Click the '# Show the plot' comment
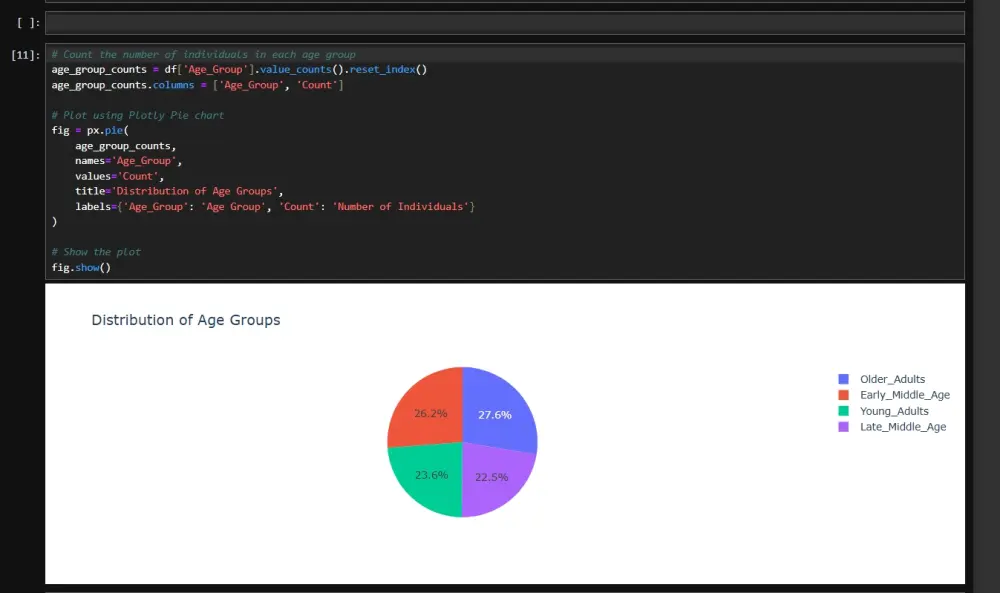Screen dimensions: 1000x593 (x=96, y=252)
